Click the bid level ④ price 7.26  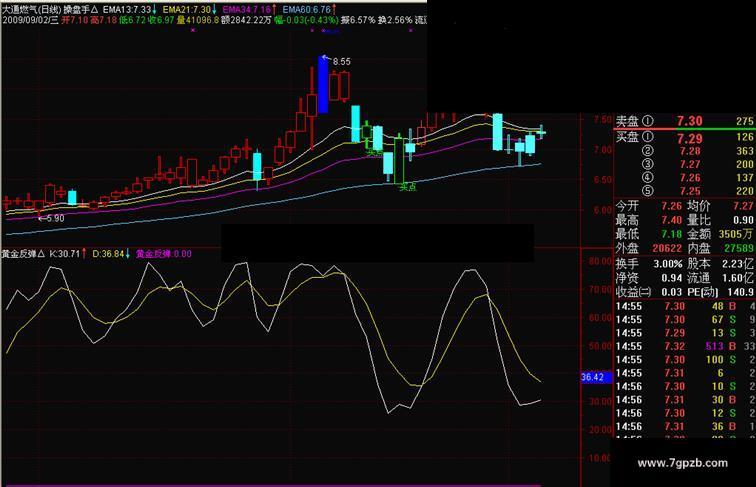[x=690, y=178]
